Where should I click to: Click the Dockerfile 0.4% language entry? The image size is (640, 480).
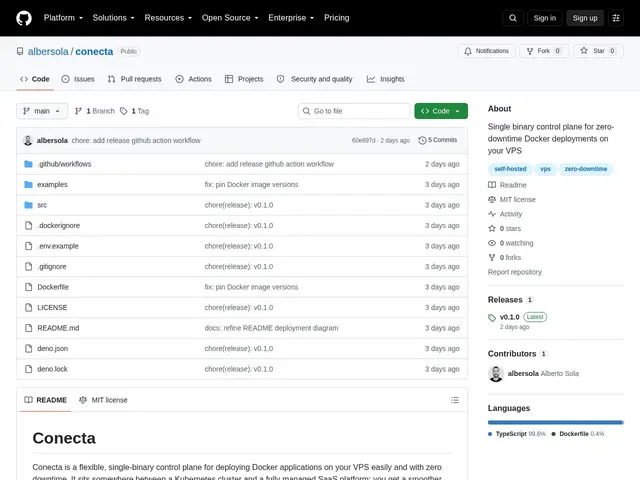pos(578,434)
